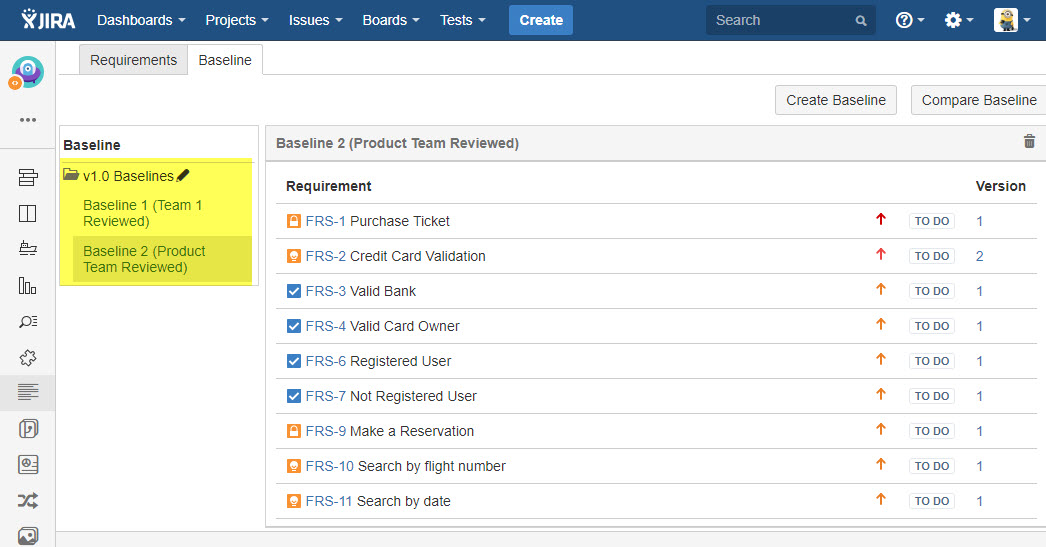Click the pencil icon beside v1.0 Baselines

183,176
